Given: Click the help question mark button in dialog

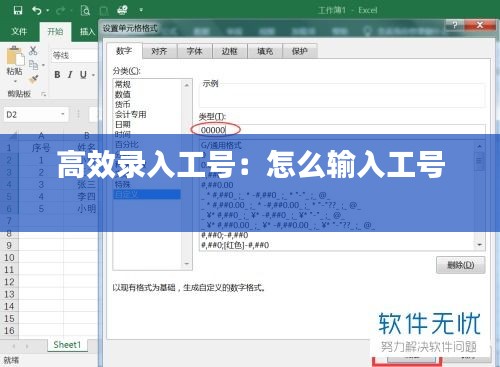Looking at the screenshot, I should 454,24.
